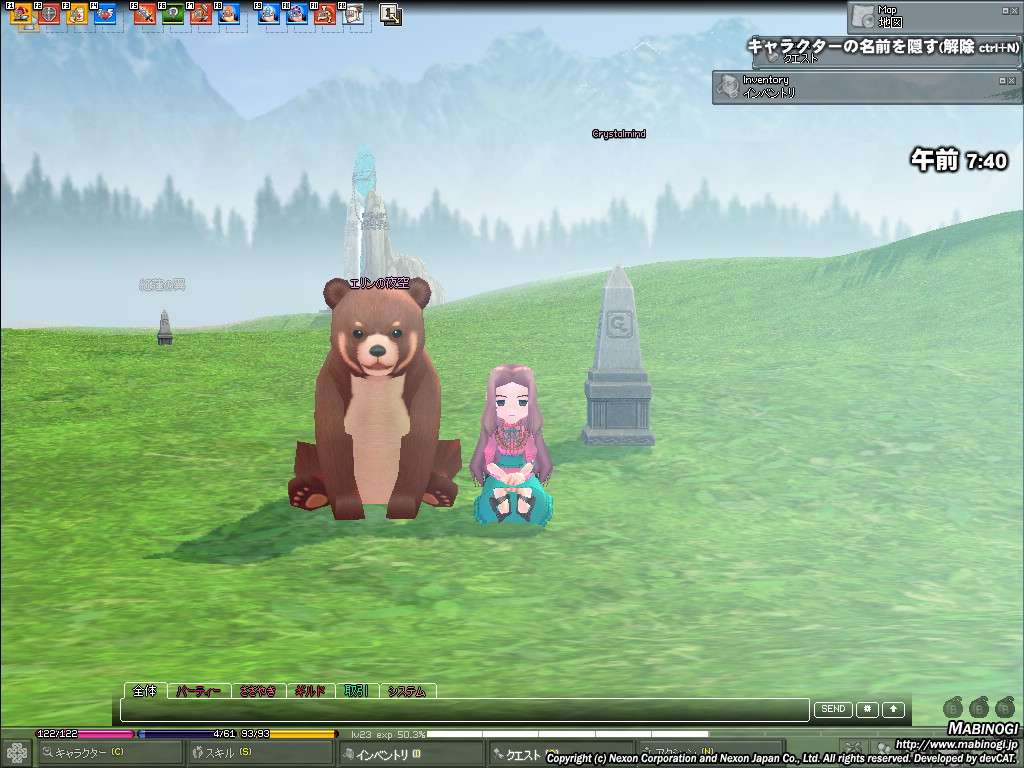Use the F8 hotkey skill icon
Screen dimensions: 1024x768
click(229, 14)
